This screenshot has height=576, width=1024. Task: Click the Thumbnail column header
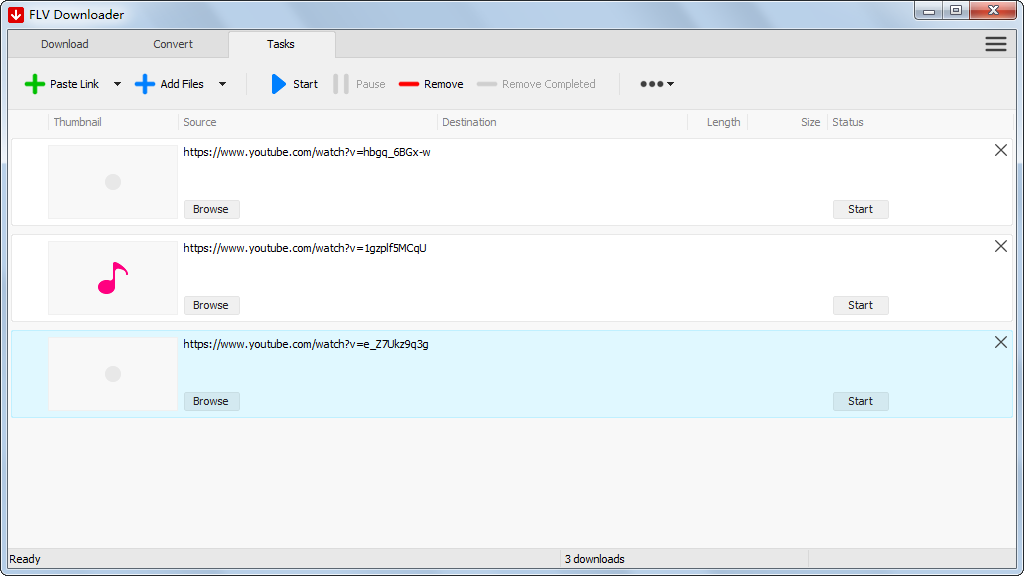point(78,122)
